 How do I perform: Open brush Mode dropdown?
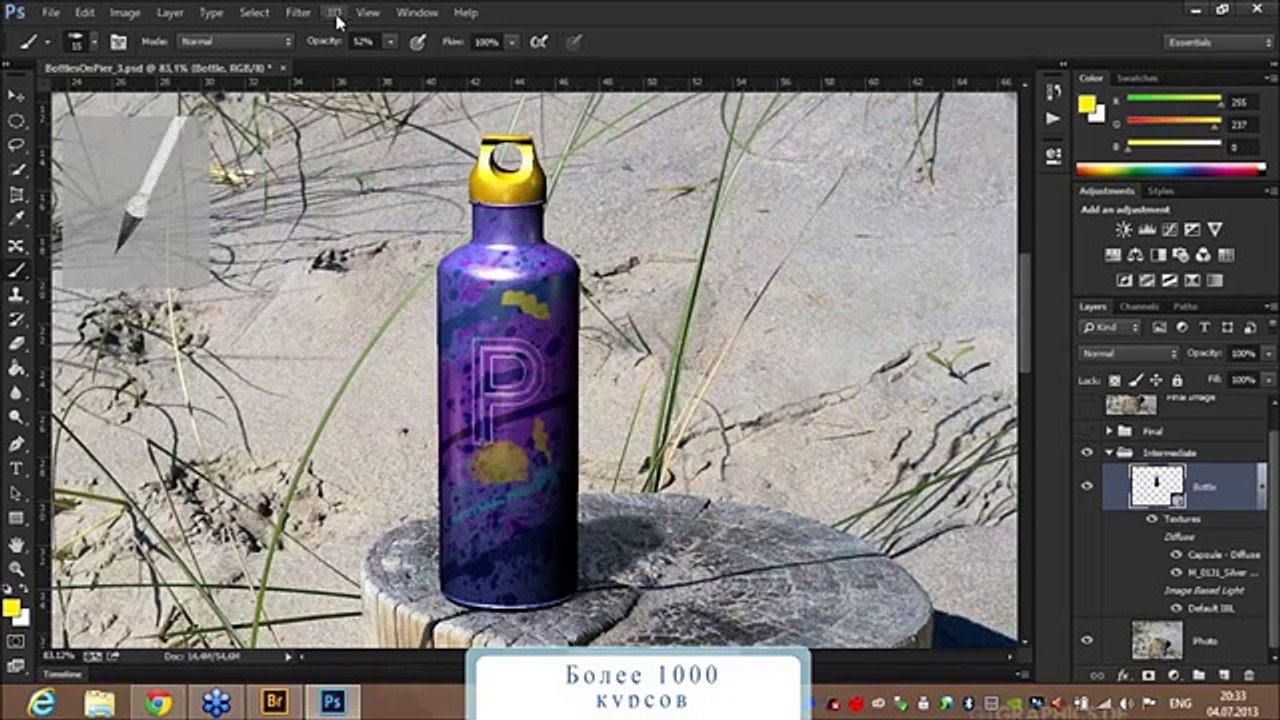click(x=236, y=42)
